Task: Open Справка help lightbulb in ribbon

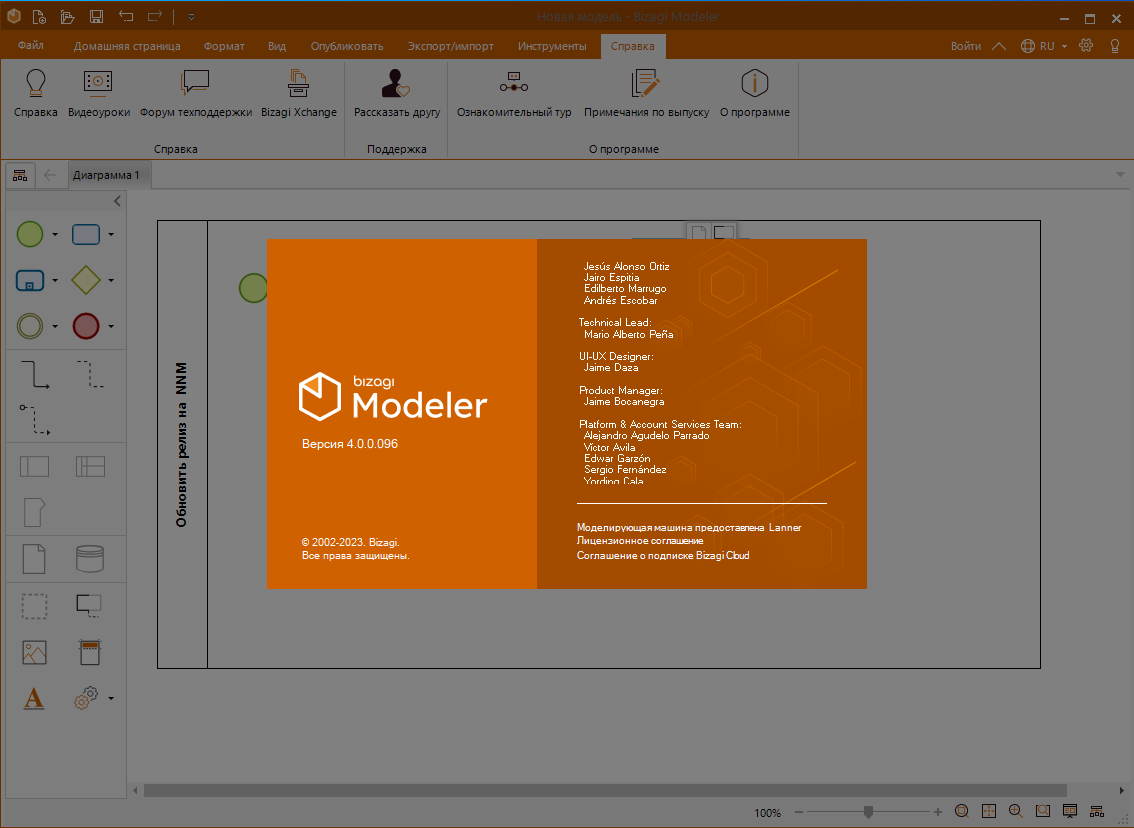Action: click(x=35, y=93)
